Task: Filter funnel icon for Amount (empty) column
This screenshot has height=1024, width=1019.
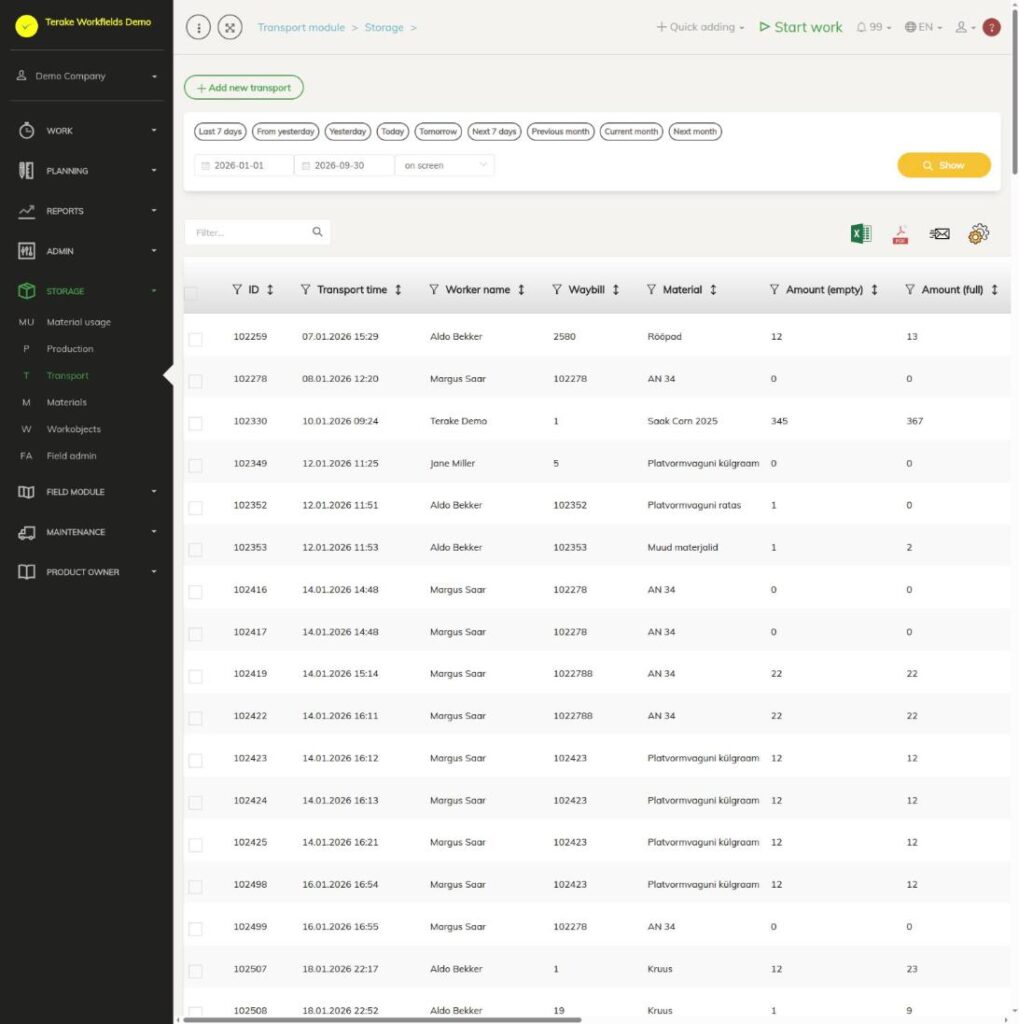Action: [x=774, y=289]
